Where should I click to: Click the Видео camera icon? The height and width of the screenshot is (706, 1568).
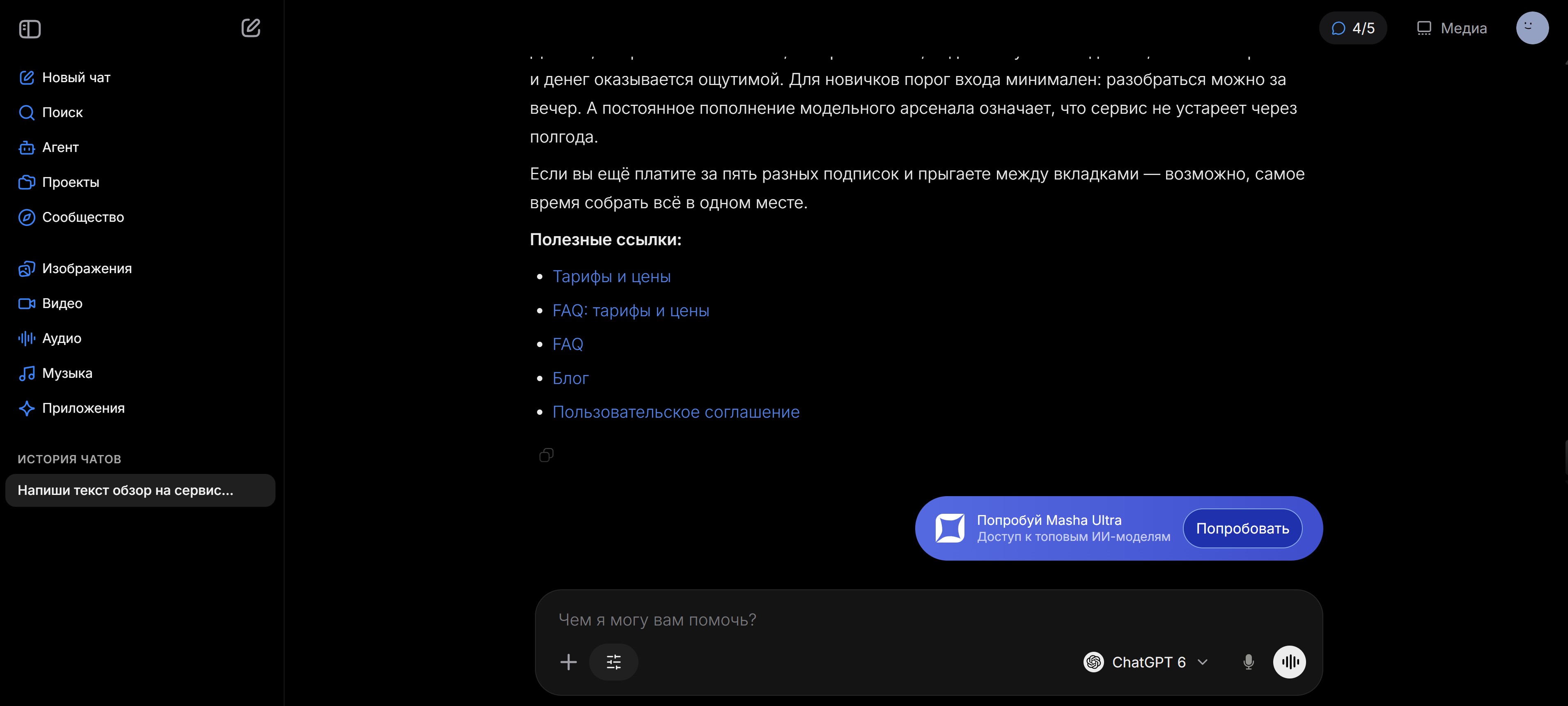coord(27,304)
